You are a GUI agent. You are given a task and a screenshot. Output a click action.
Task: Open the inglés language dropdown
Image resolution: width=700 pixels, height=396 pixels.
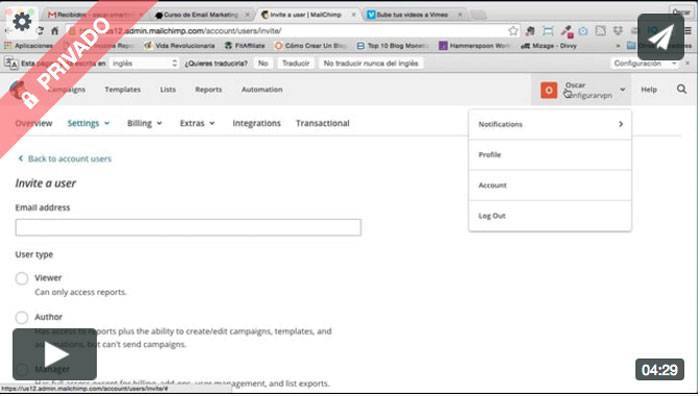point(144,63)
